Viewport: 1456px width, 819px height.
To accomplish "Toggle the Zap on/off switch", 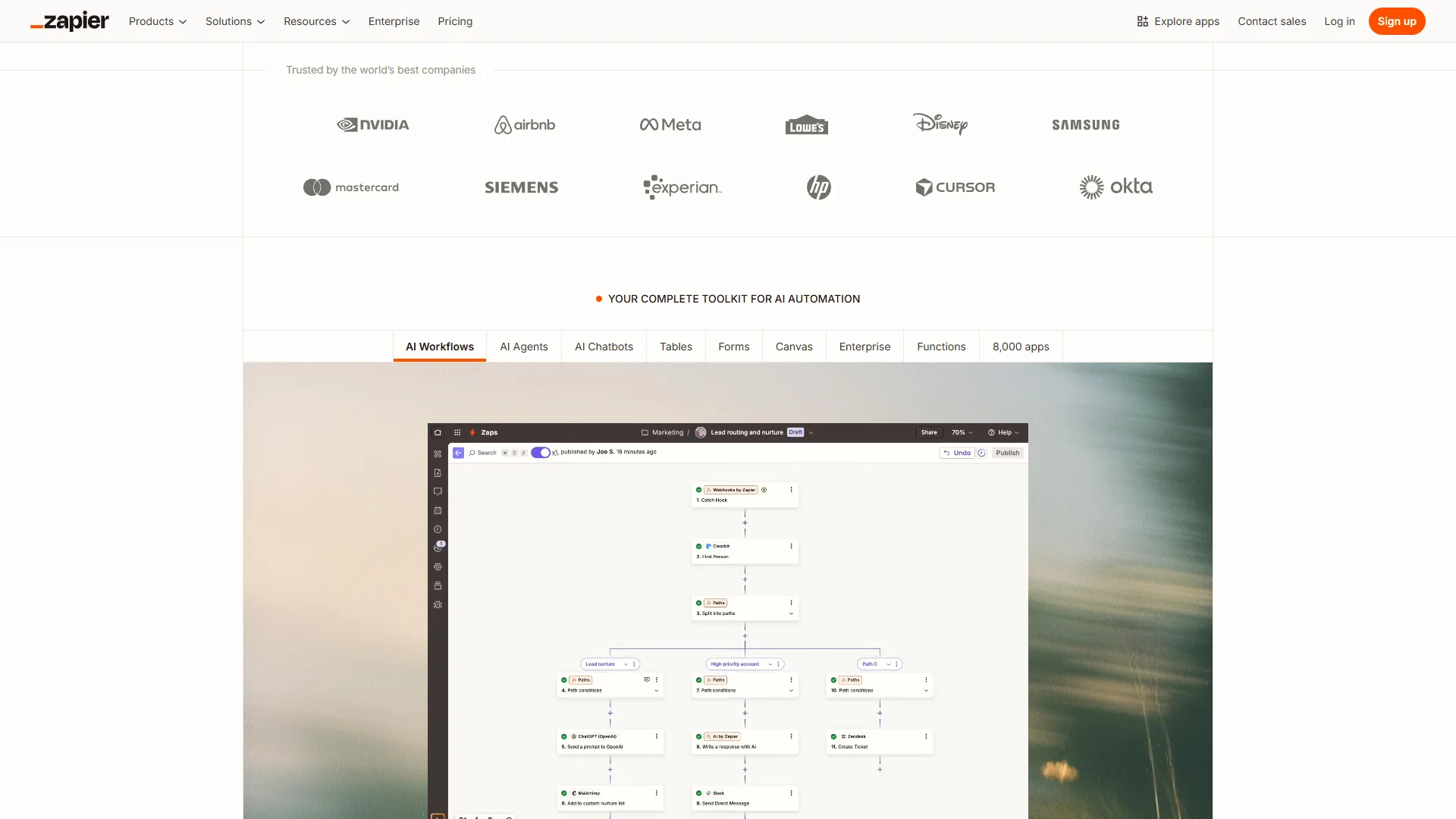I will point(541,453).
